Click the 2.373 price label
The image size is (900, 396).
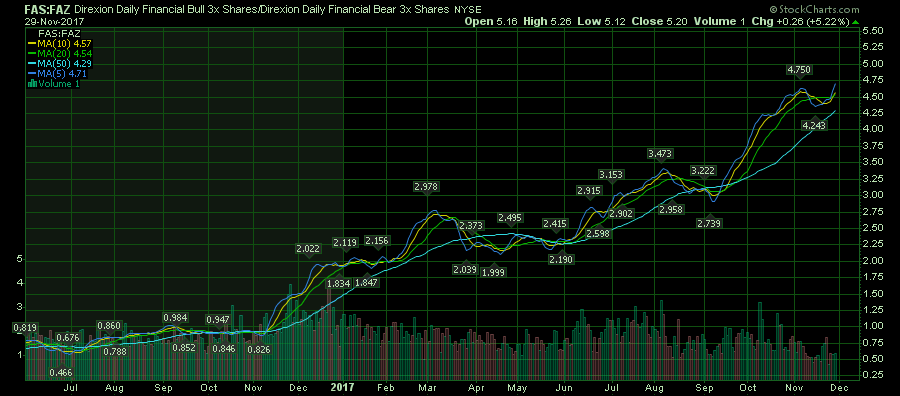click(471, 226)
